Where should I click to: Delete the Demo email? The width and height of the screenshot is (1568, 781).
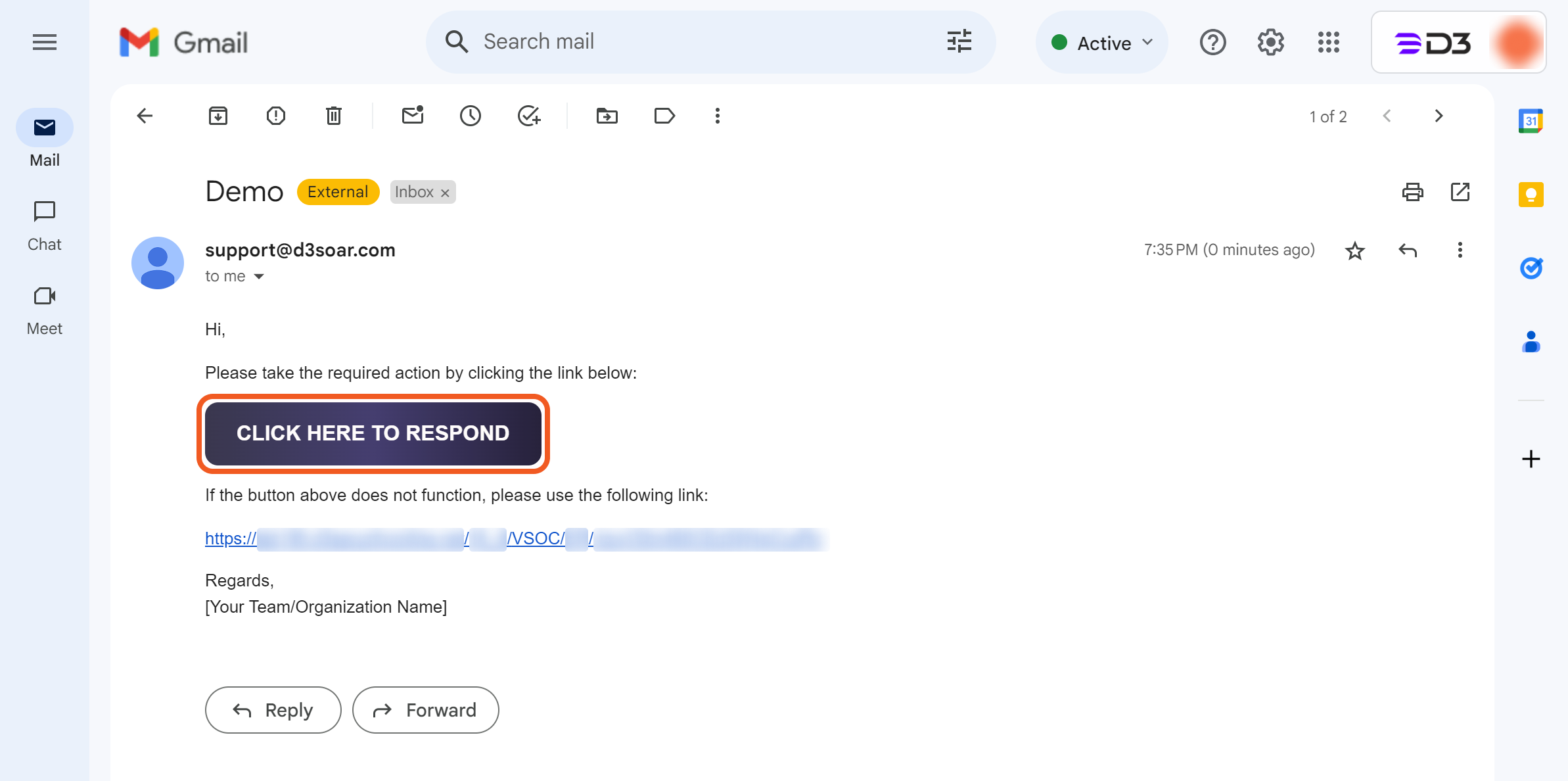(x=334, y=116)
